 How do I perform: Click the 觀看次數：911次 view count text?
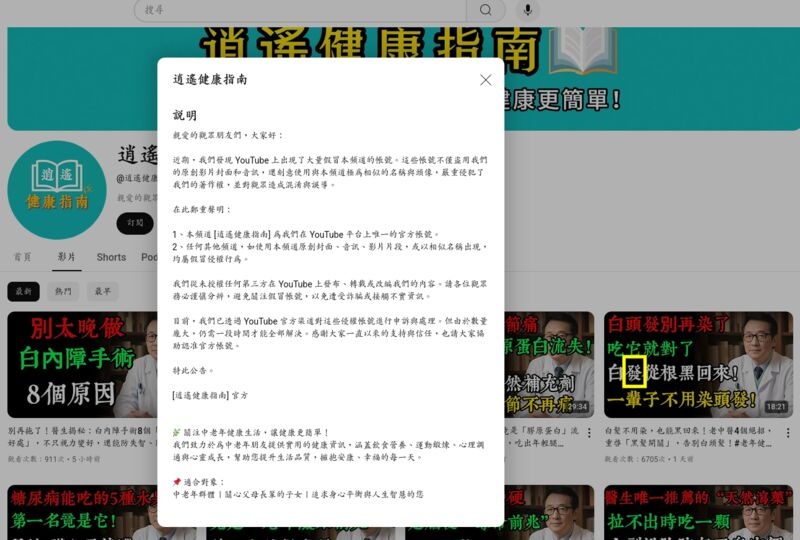[x=54, y=459]
